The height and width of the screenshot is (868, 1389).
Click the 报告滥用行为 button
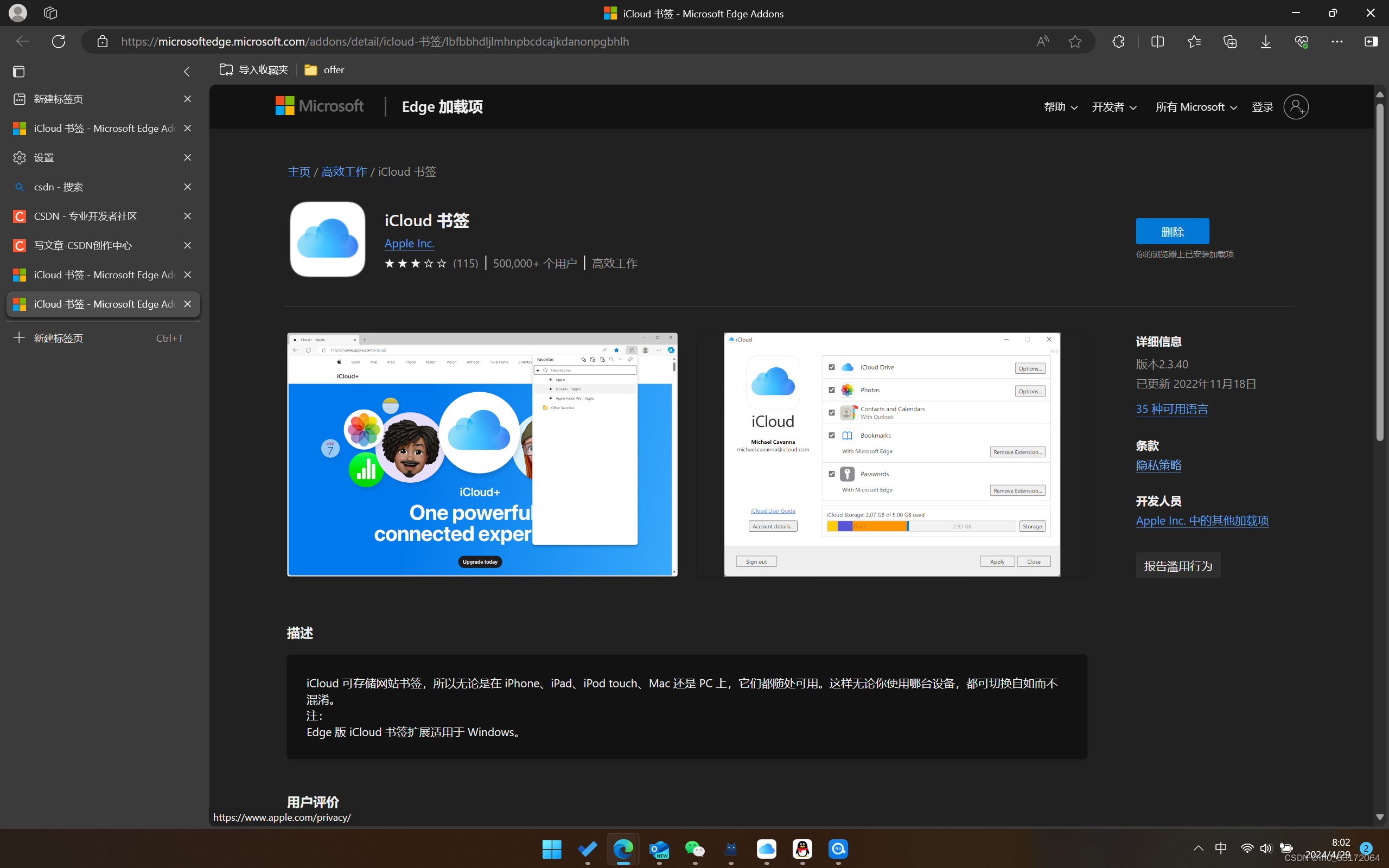1178,565
